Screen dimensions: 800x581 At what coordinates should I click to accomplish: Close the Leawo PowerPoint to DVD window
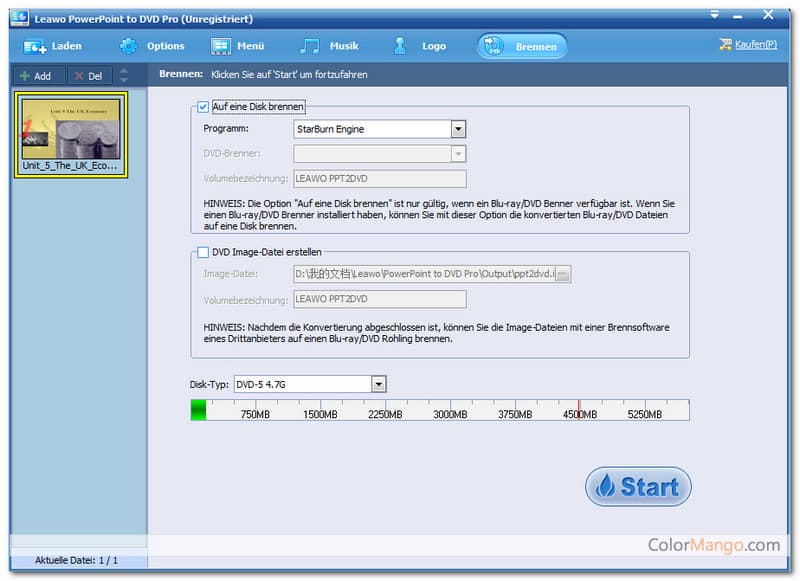pyautogui.click(x=768, y=15)
